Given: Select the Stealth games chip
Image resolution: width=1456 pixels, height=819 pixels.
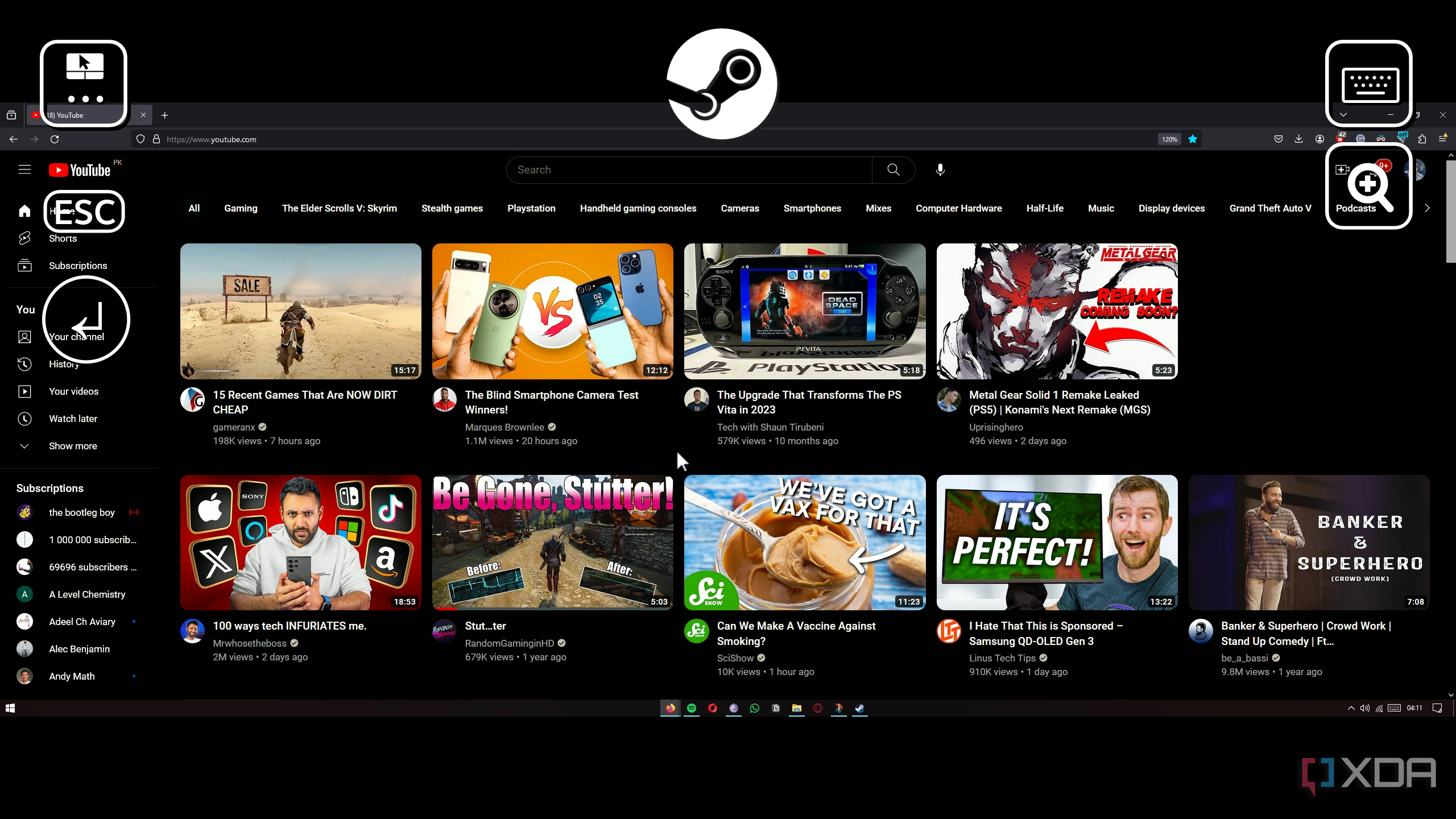Looking at the screenshot, I should [x=452, y=208].
